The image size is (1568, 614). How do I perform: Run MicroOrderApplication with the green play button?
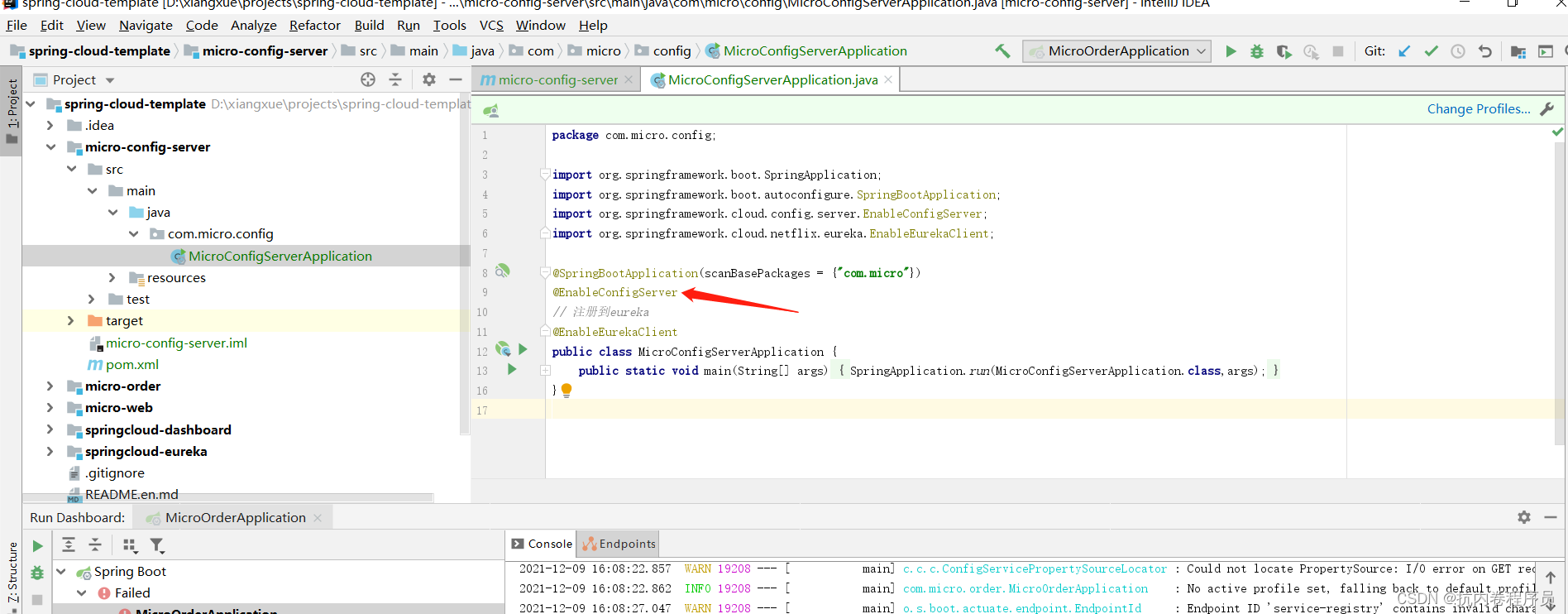[1231, 51]
